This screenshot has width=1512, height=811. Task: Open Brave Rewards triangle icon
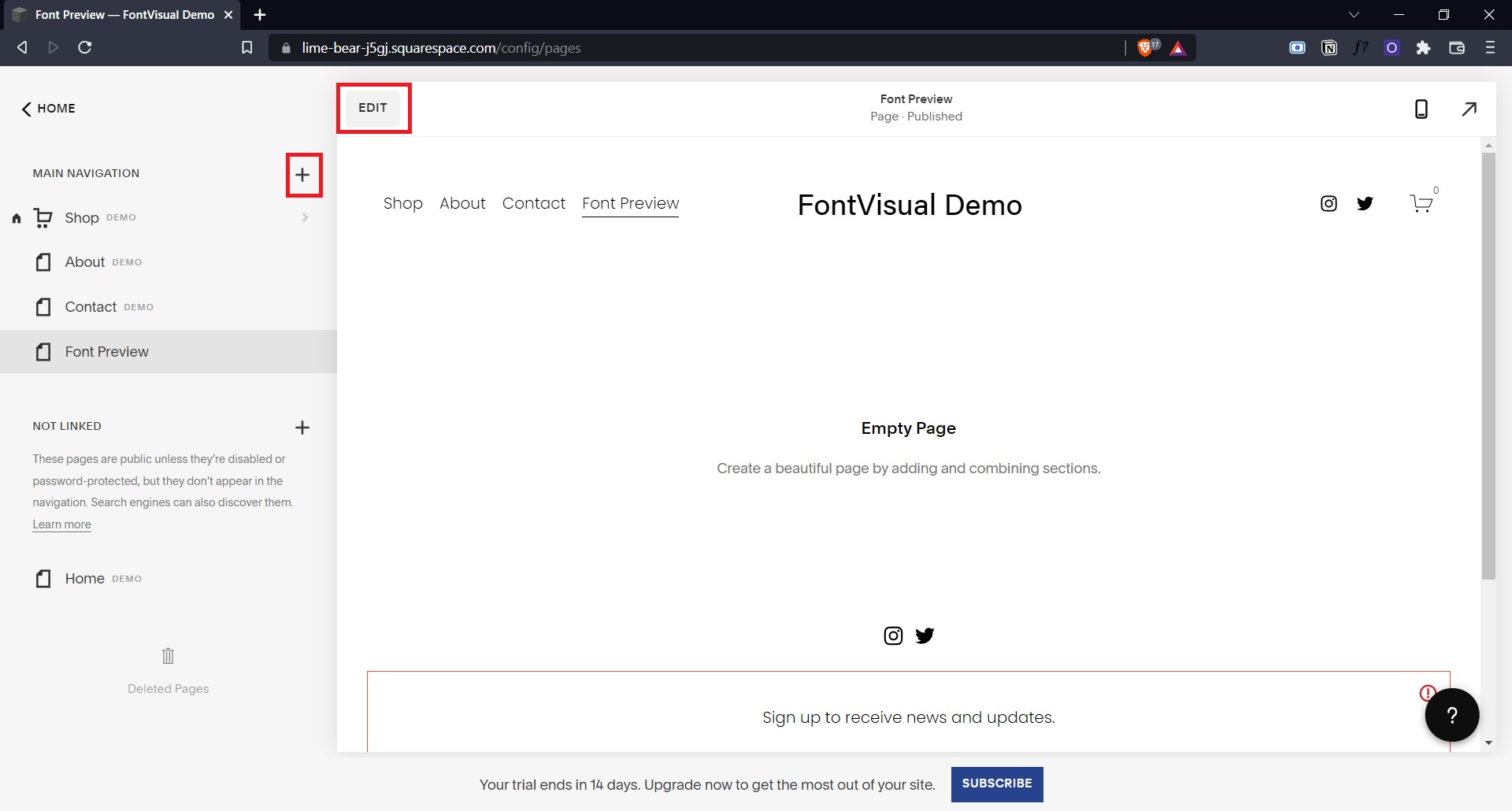(1178, 48)
